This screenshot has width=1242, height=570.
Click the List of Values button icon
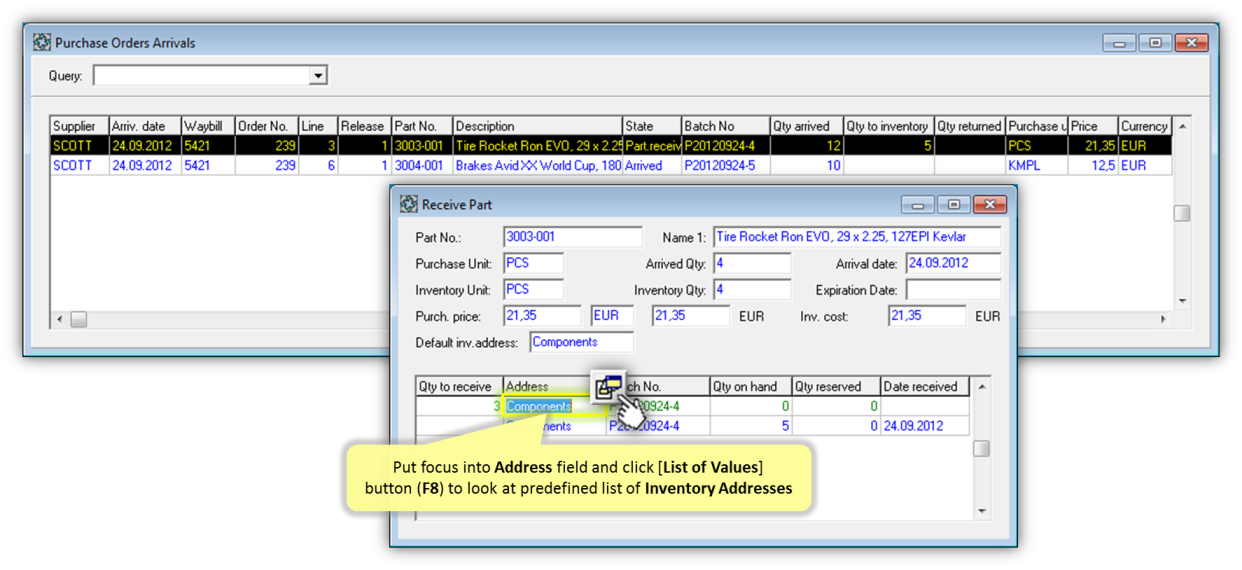tap(608, 386)
